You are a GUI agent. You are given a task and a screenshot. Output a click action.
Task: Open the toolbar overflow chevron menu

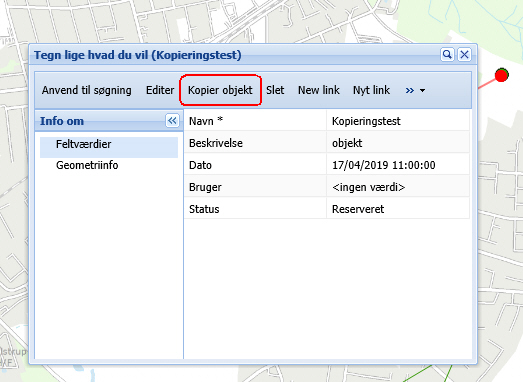(x=415, y=90)
